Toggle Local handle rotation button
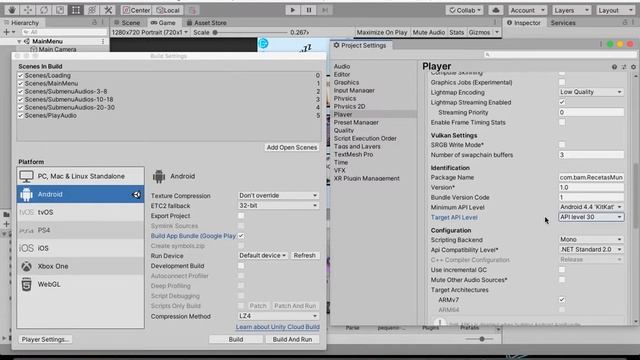 pyautogui.click(x=168, y=10)
